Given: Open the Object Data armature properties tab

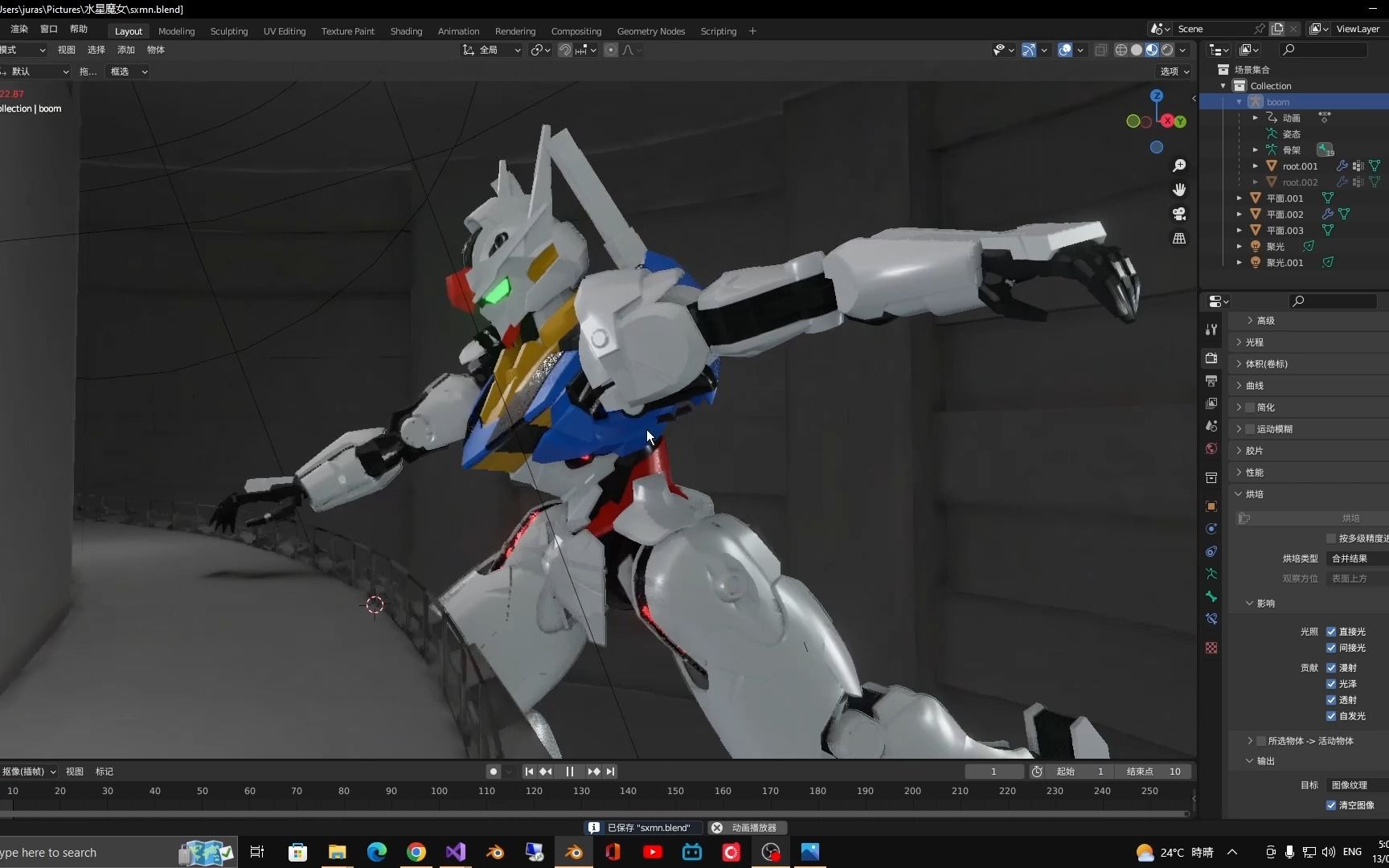Looking at the screenshot, I should [x=1211, y=574].
